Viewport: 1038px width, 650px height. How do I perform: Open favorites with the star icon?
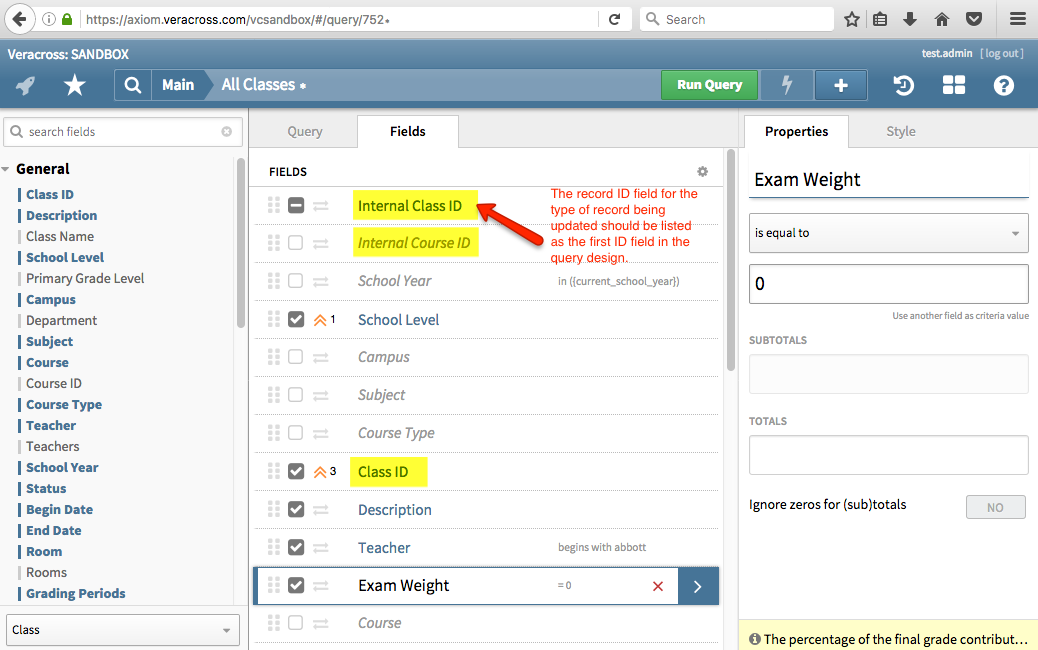pyautogui.click(x=75, y=85)
